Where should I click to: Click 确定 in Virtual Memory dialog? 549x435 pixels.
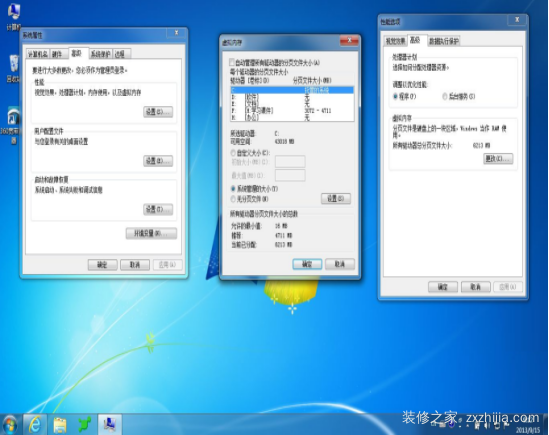(x=307, y=264)
